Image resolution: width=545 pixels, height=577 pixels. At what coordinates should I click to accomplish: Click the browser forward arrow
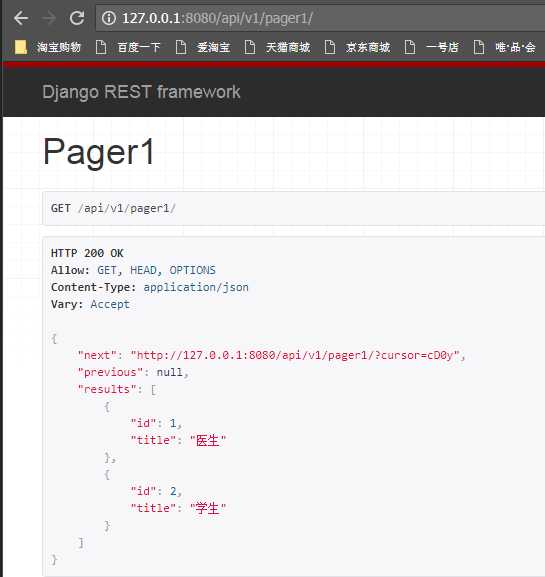click(49, 18)
